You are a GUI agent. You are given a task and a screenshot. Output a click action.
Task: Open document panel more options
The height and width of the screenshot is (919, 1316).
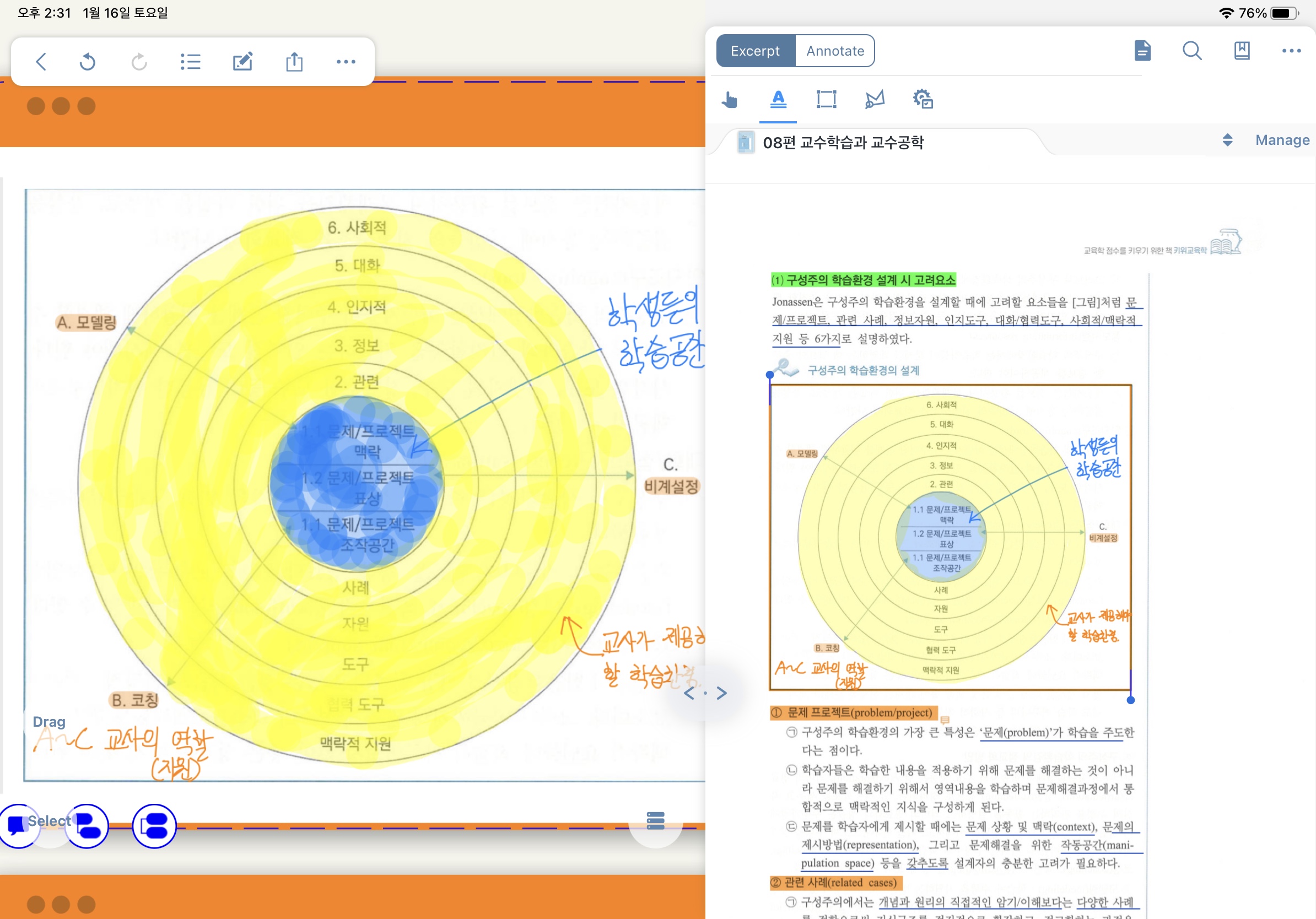pos(1291,51)
